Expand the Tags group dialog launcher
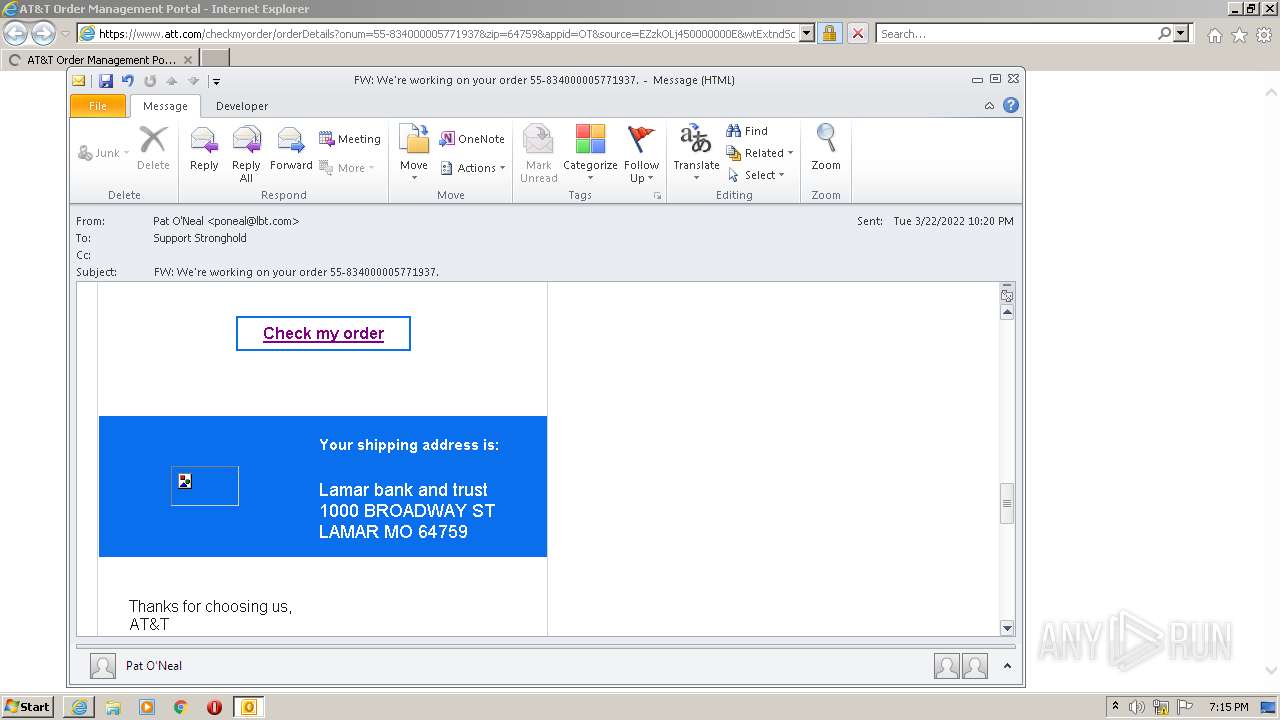The width and height of the screenshot is (1280, 720). 658,196
